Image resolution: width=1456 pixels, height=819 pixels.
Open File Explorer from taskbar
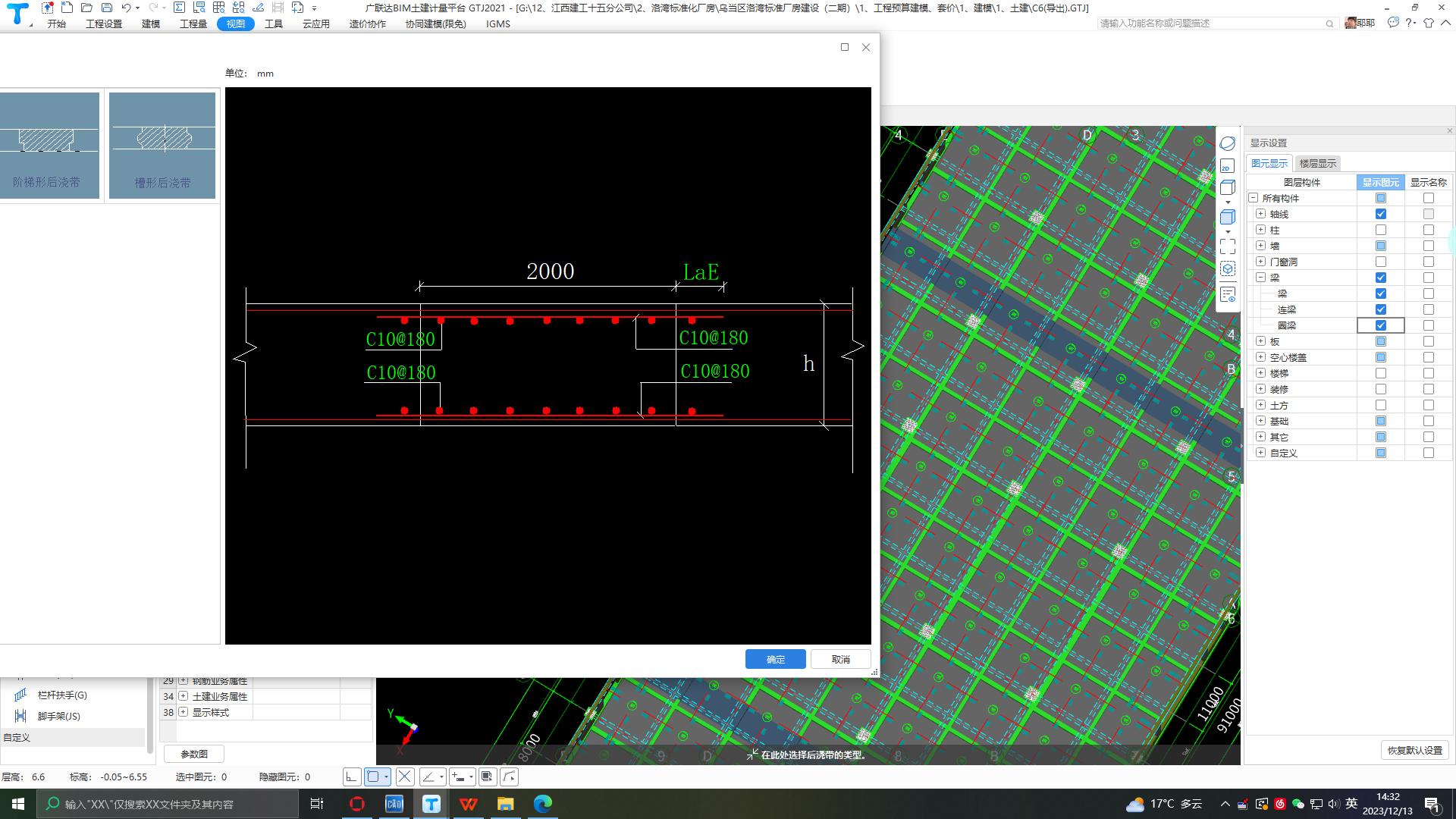pyautogui.click(x=506, y=804)
